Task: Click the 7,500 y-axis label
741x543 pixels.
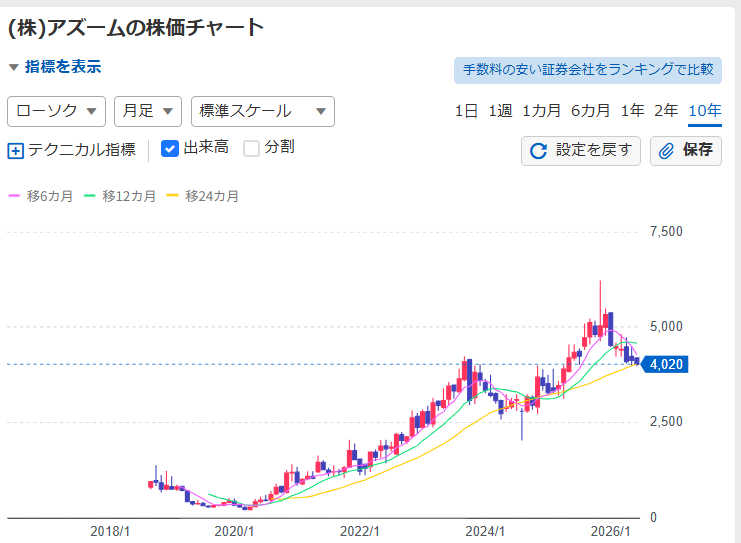Action: tap(666, 232)
